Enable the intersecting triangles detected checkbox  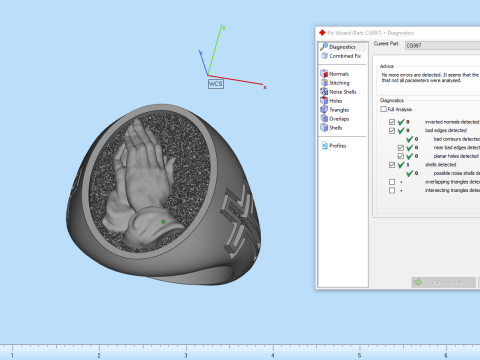tap(392, 190)
